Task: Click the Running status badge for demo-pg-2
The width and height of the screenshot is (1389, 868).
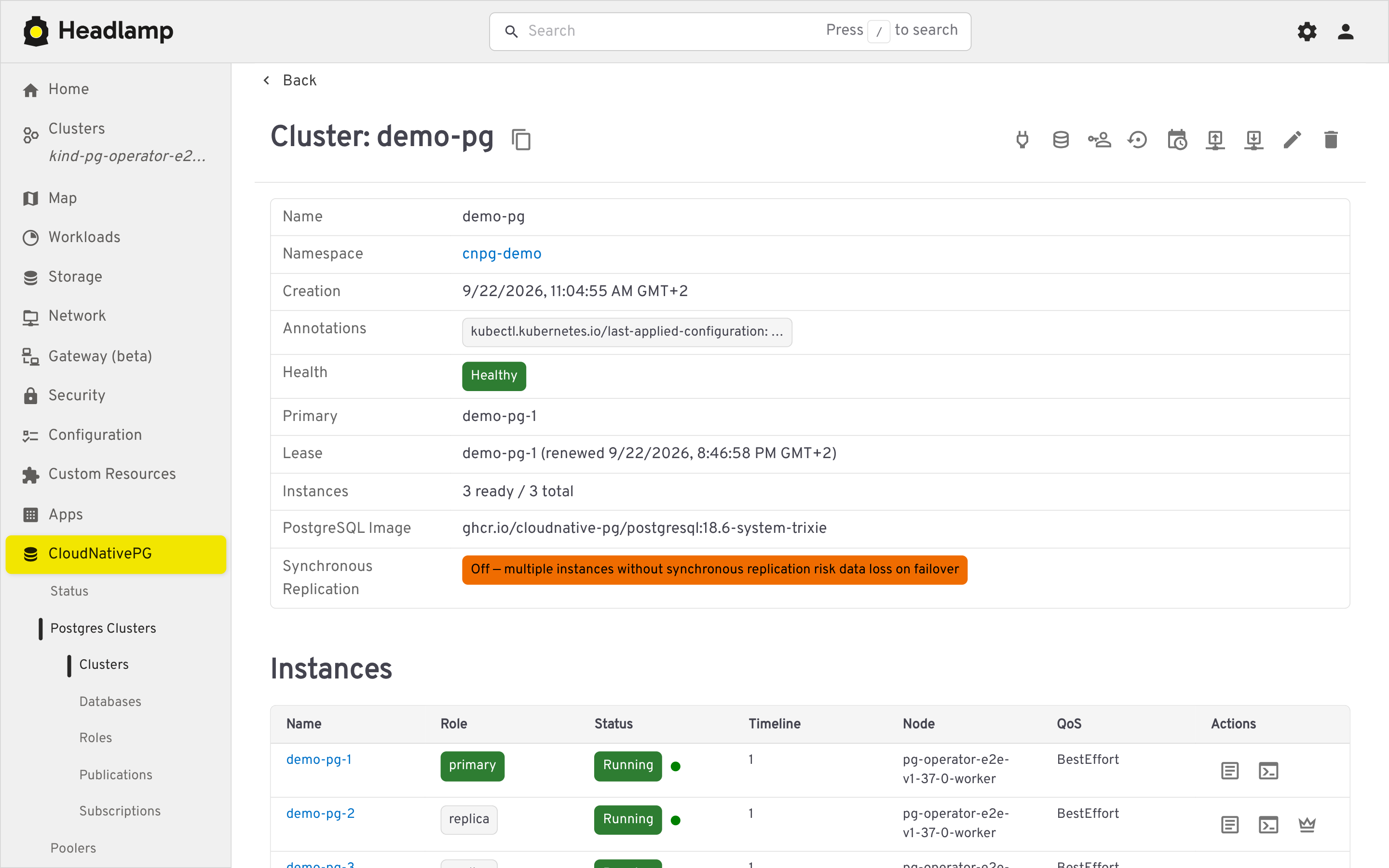Action: pyautogui.click(x=628, y=820)
